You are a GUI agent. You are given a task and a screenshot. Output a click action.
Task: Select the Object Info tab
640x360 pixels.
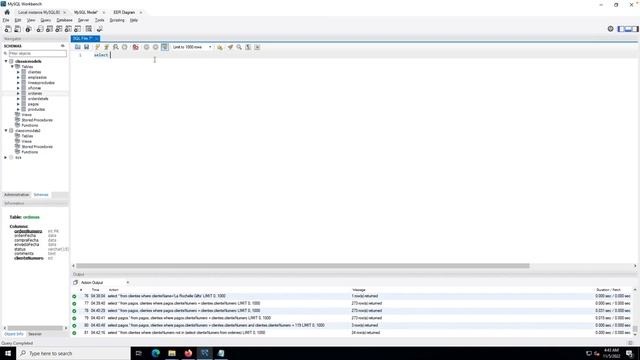(13, 334)
